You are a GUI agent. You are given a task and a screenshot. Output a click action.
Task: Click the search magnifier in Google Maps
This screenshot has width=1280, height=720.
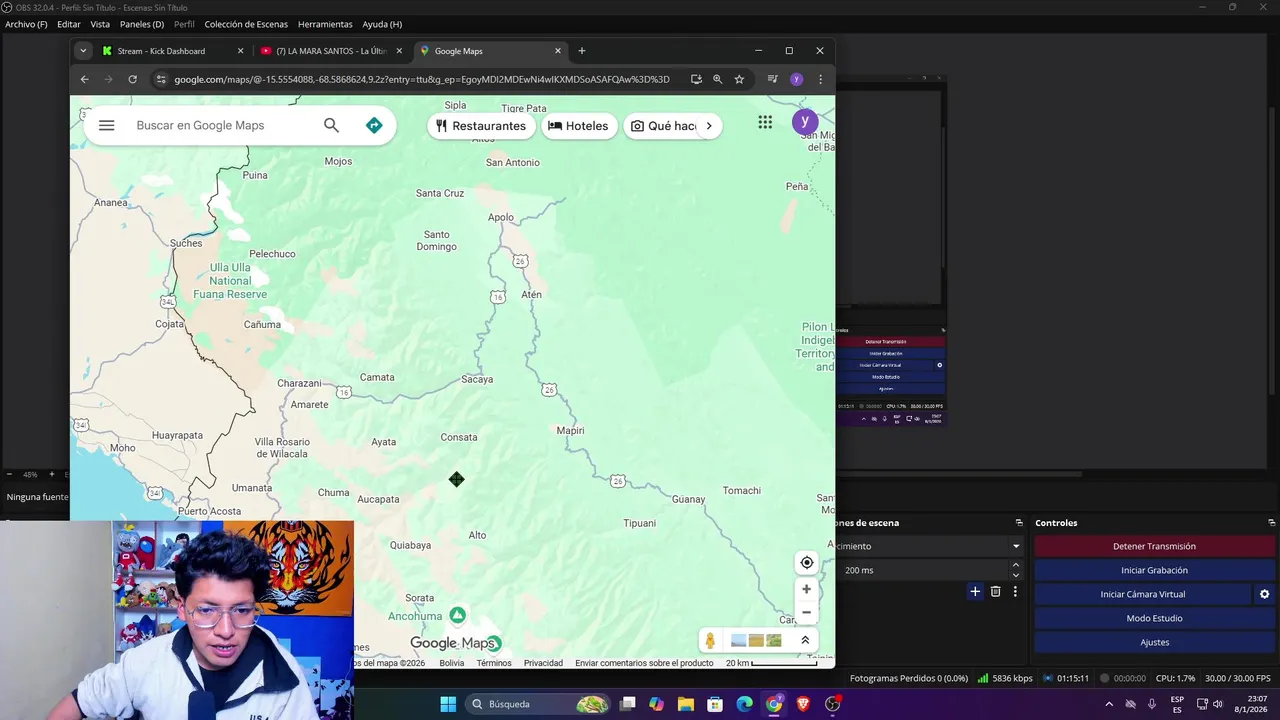coord(331,125)
